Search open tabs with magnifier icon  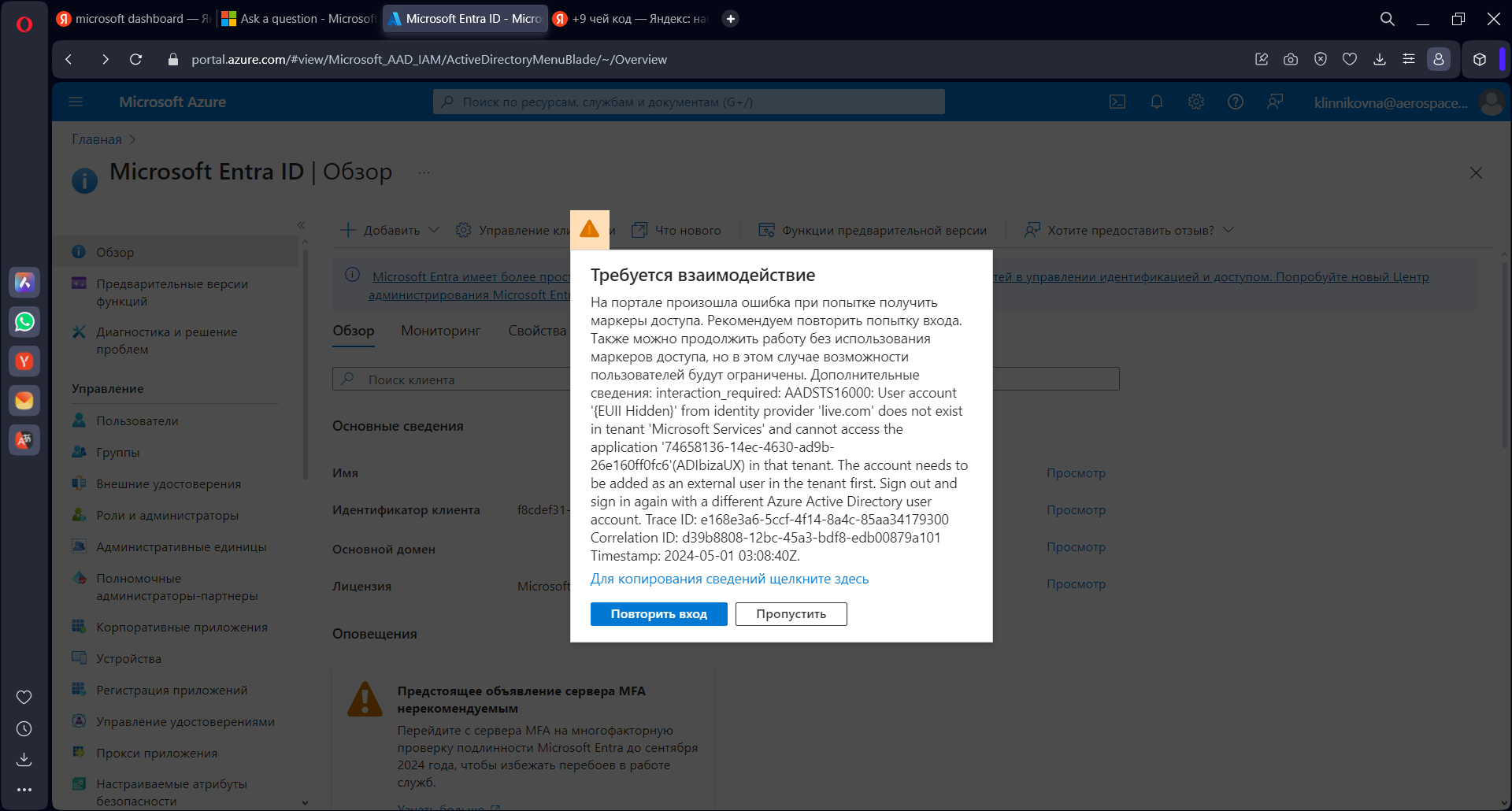click(x=1388, y=19)
